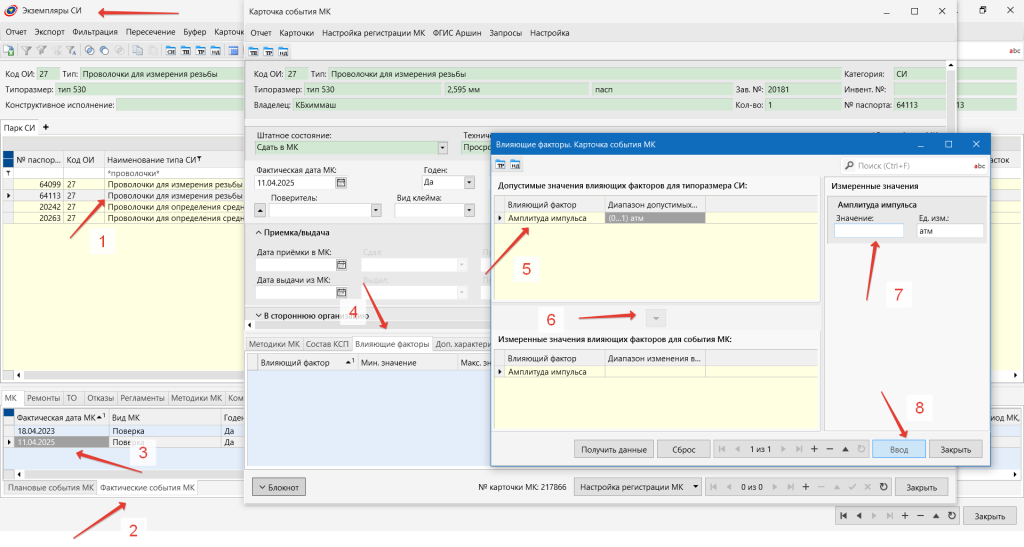Click Закрыть at bottom of Экземпляры СИ window
This screenshot has height=547, width=1024.
click(990, 516)
